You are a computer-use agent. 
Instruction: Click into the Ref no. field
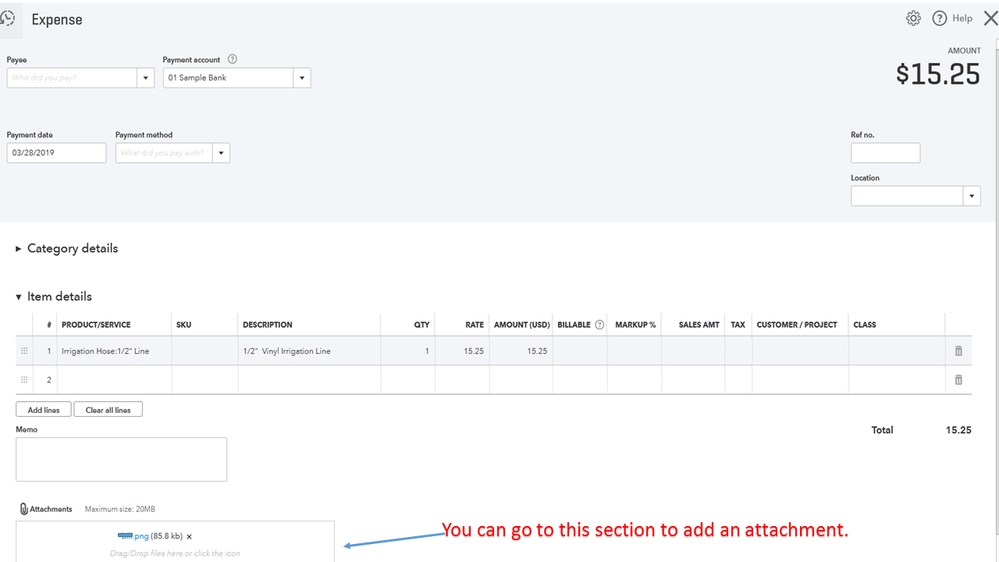click(885, 153)
